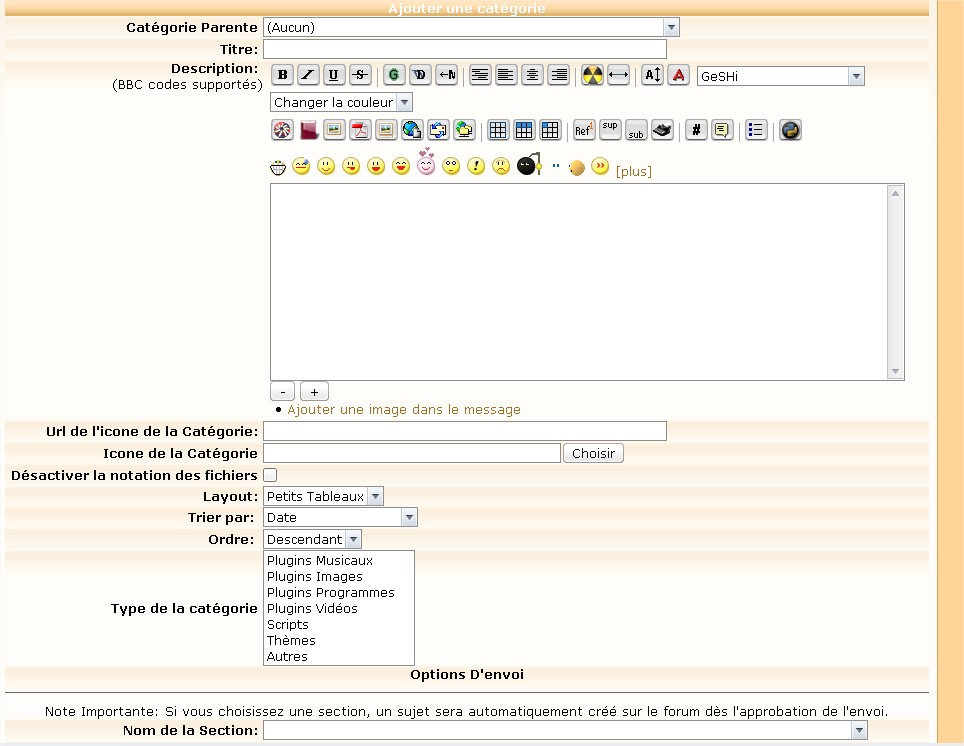The height and width of the screenshot is (746, 964).
Task: Toggle bold formatting in description toolbar
Action: [282, 75]
